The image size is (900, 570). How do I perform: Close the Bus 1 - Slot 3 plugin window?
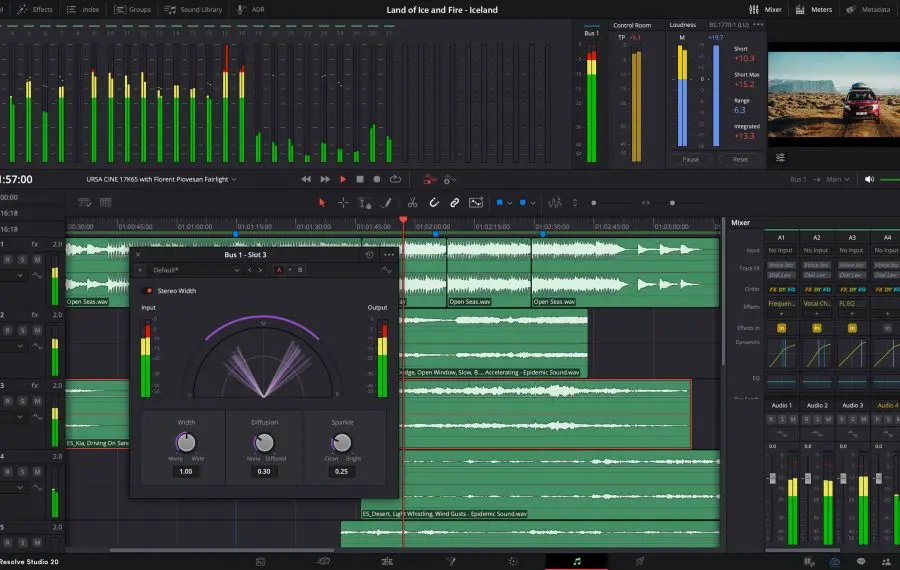[x=138, y=255]
